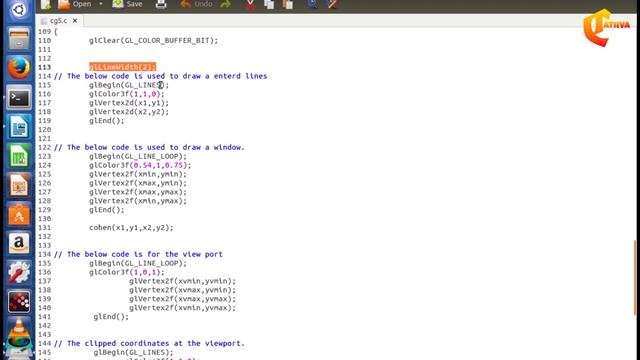640x360 pixels.
Task: Click glBegin(GL_LINES); on line 145
Action: [133, 352]
